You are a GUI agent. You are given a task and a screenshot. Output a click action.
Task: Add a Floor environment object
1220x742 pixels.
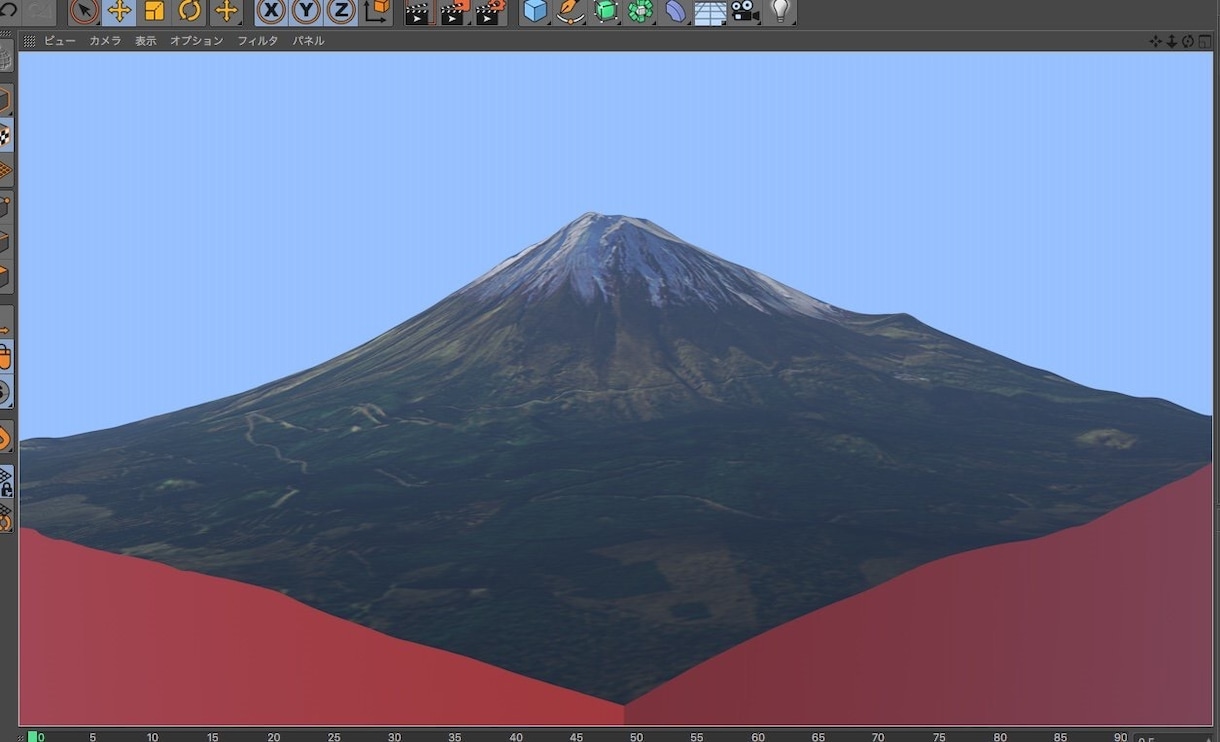click(710, 12)
